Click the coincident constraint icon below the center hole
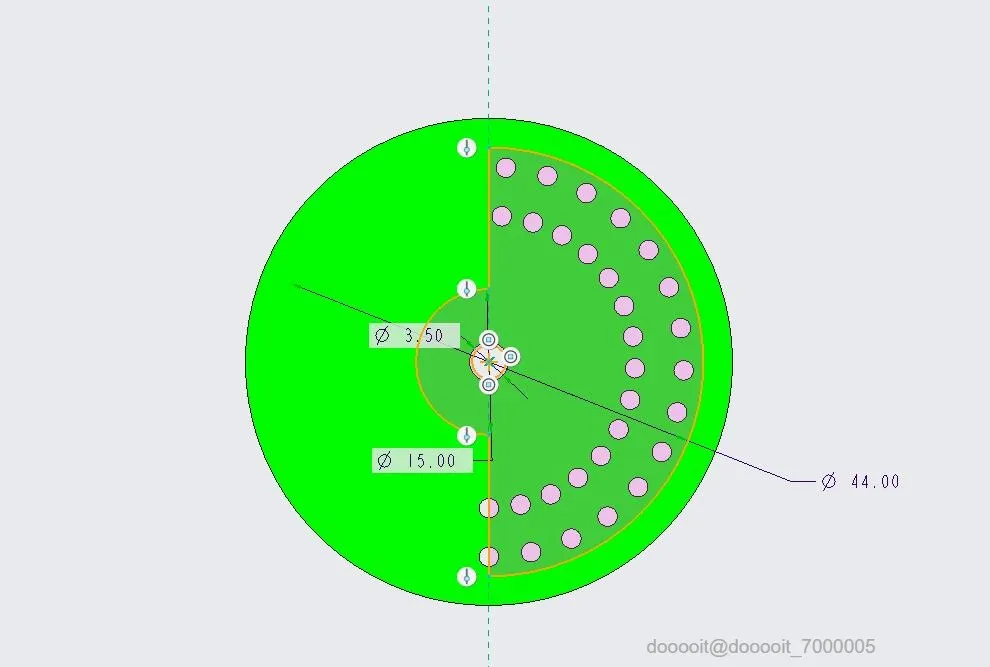 (x=489, y=384)
